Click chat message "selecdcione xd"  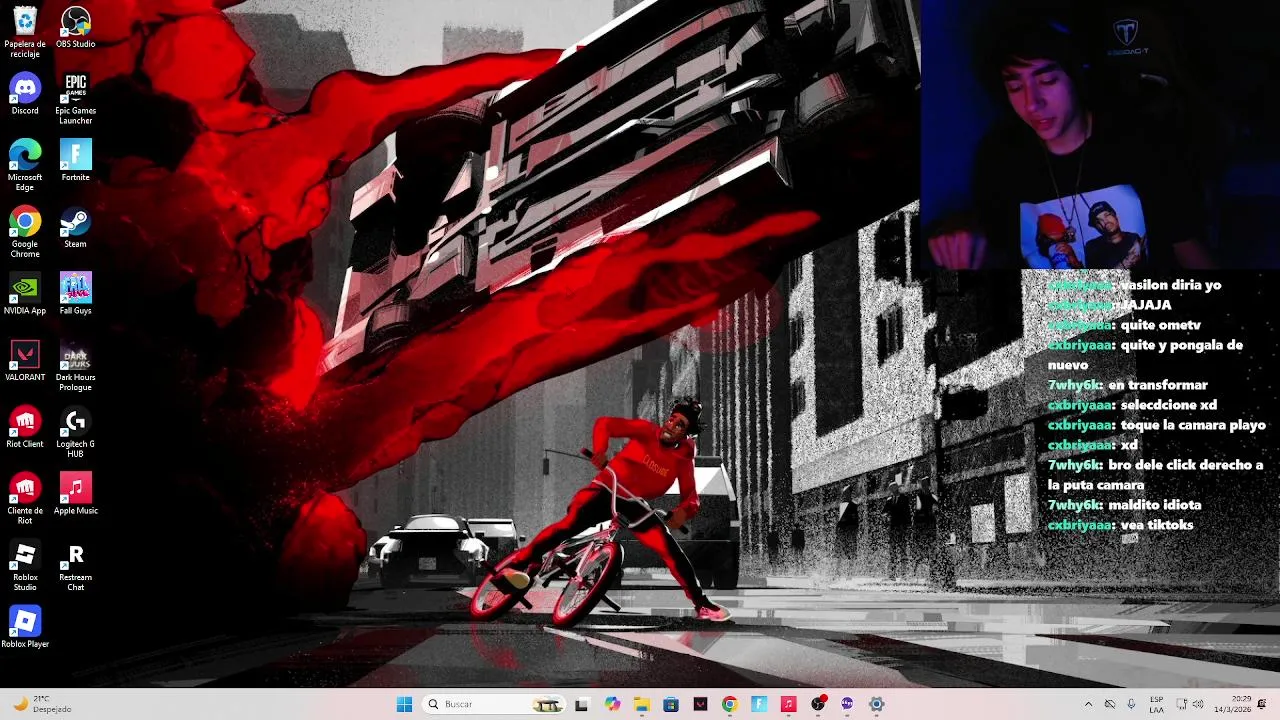(1168, 405)
